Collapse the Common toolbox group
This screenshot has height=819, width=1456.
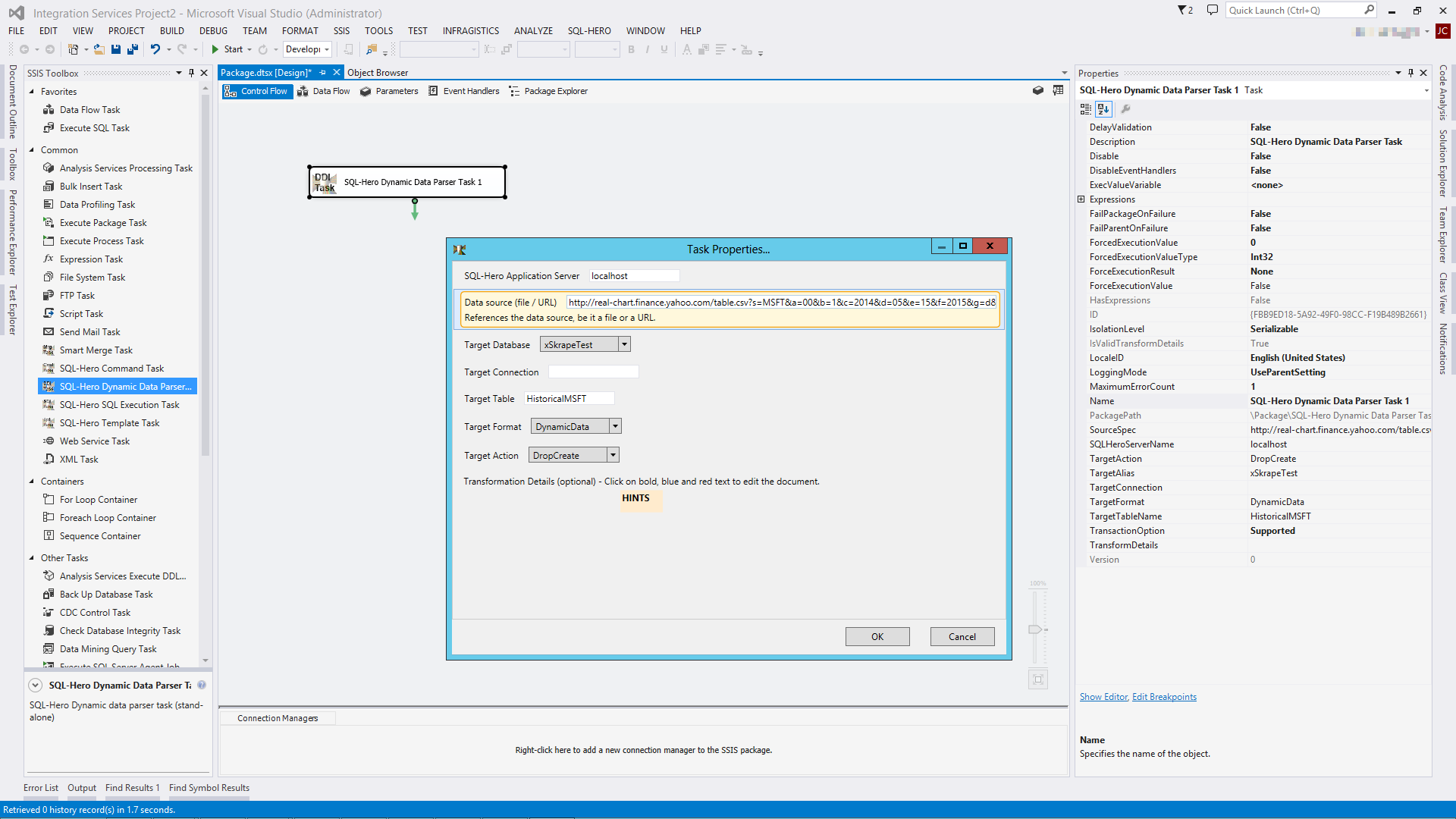pos(32,150)
